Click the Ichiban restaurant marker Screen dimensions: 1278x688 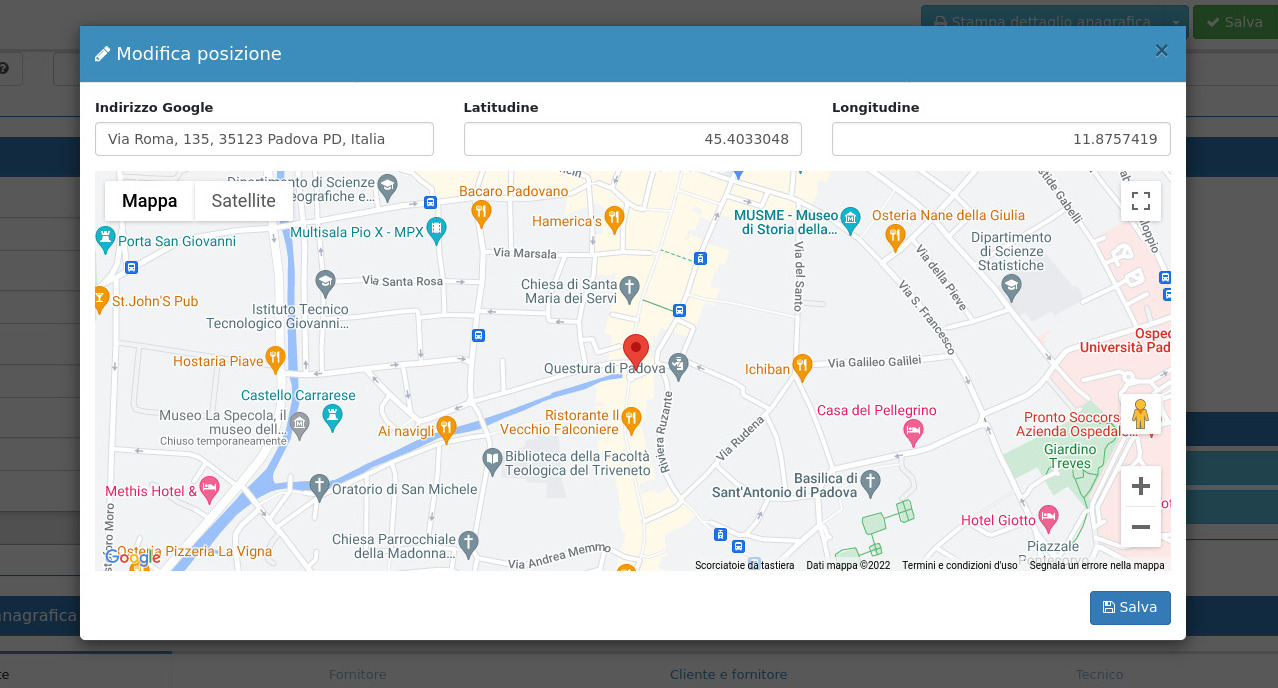(x=801, y=368)
